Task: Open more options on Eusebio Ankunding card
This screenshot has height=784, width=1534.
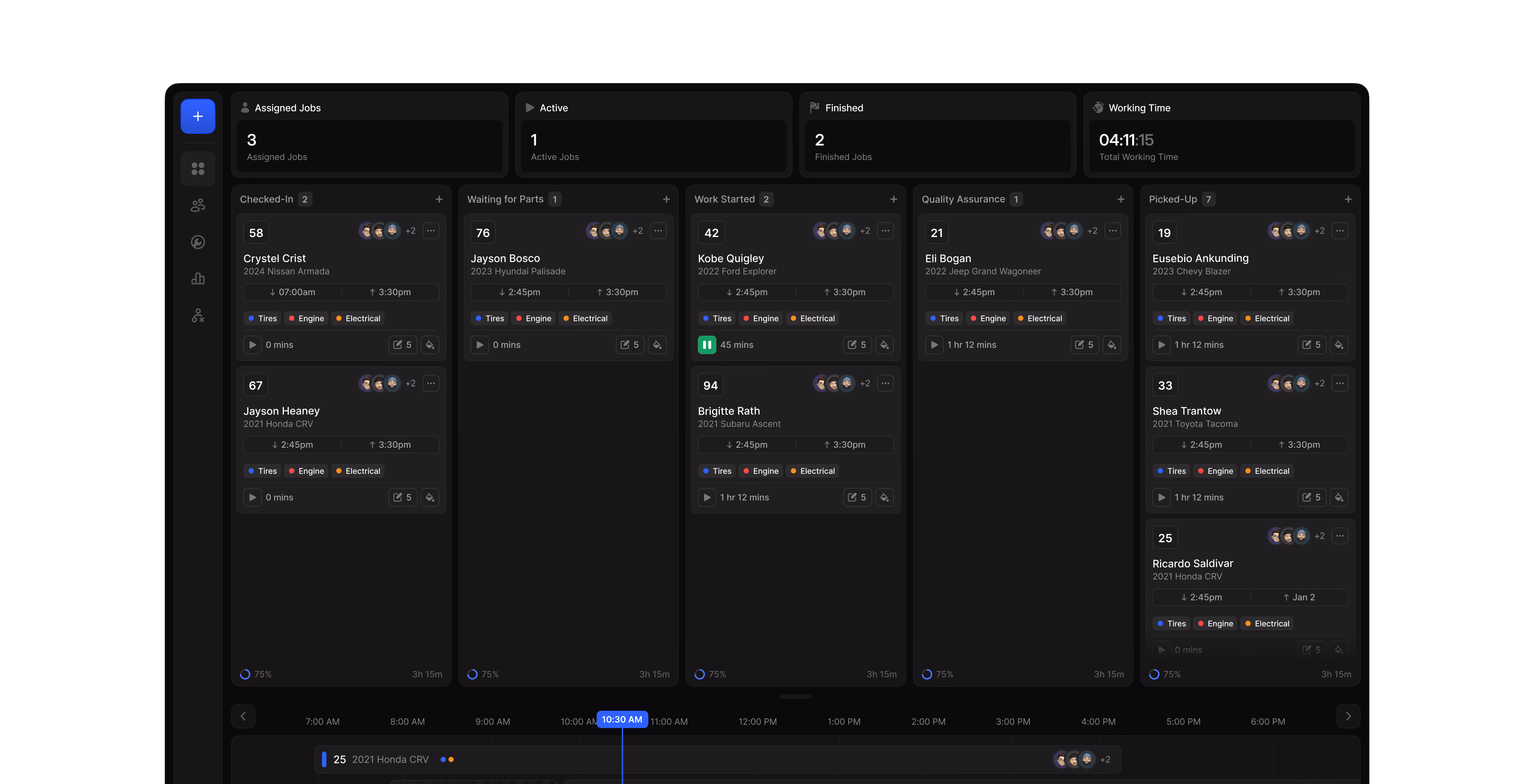Action: click(1340, 231)
